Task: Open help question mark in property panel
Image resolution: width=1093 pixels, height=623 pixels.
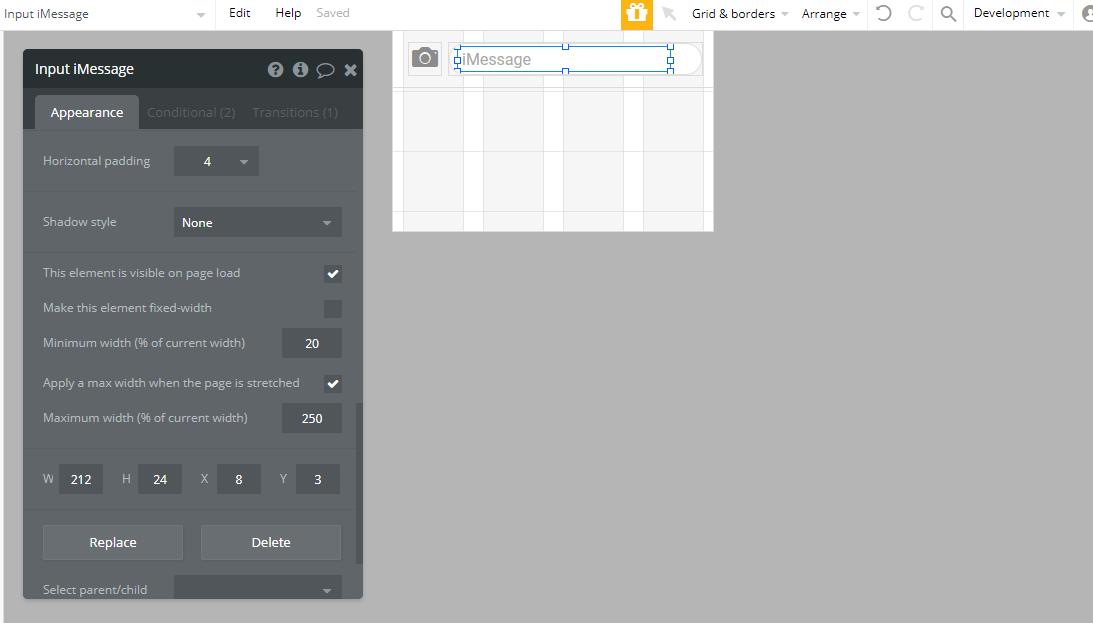Action: (275, 70)
